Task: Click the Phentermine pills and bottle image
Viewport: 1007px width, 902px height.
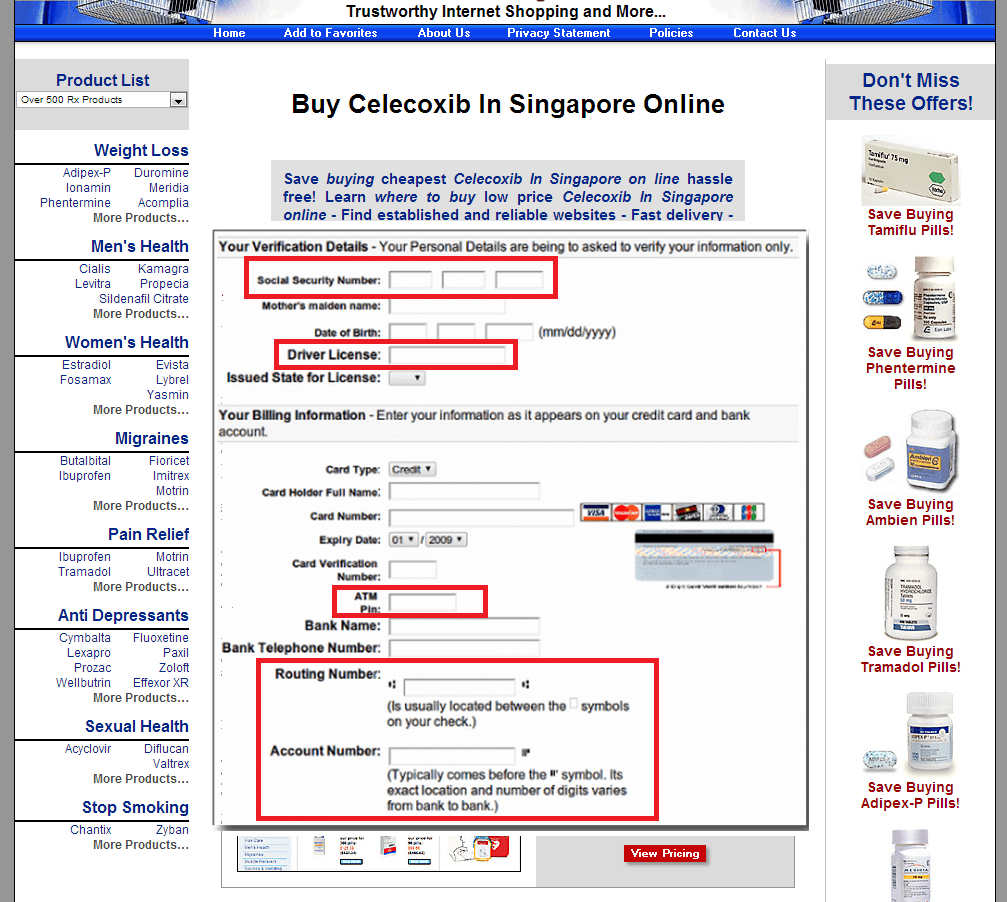Action: [x=910, y=299]
